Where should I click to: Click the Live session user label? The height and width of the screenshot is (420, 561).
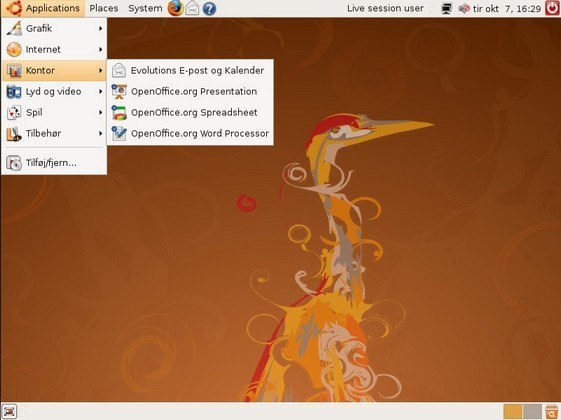point(385,8)
